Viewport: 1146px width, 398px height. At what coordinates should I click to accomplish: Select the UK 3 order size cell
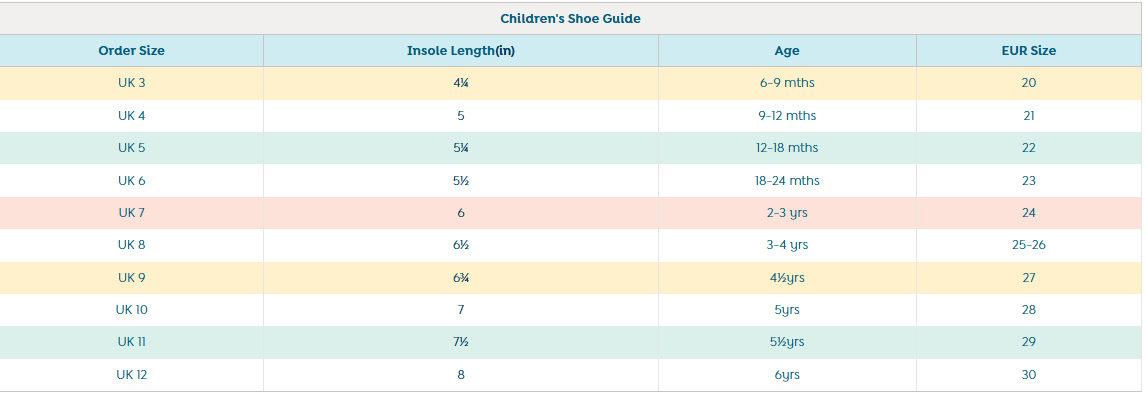(x=132, y=83)
